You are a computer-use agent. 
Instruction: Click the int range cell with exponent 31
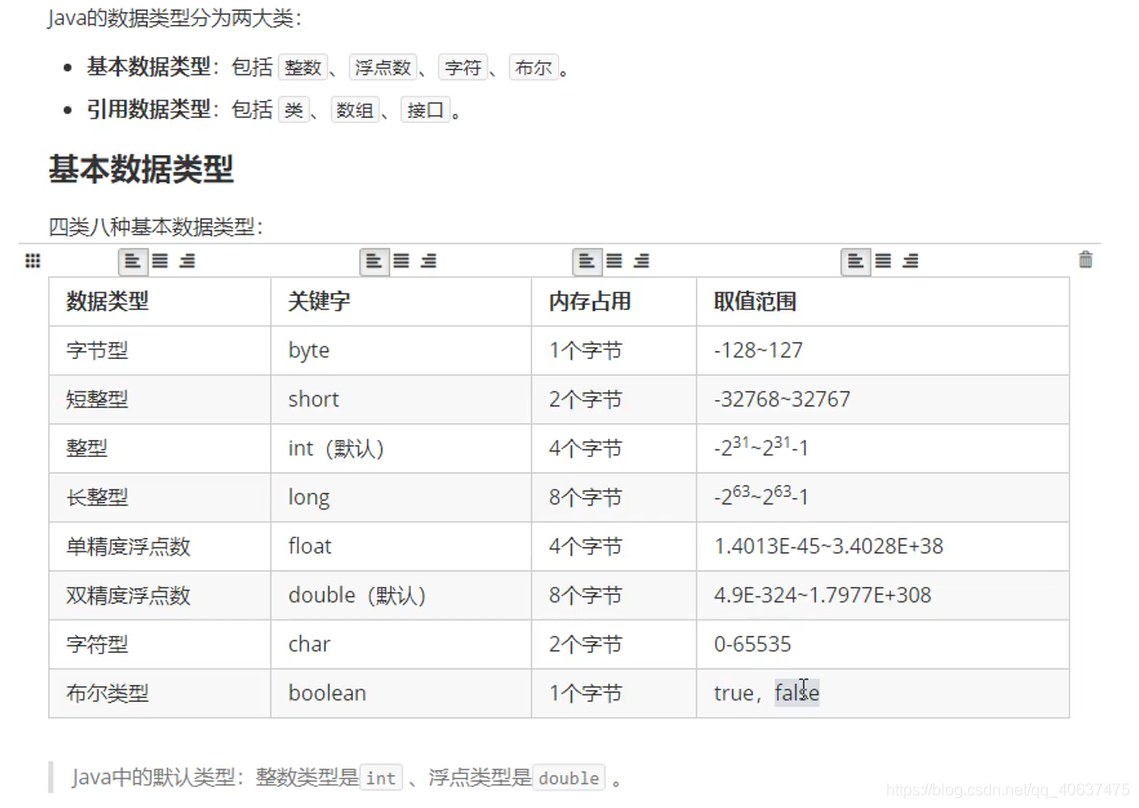[x=883, y=448]
